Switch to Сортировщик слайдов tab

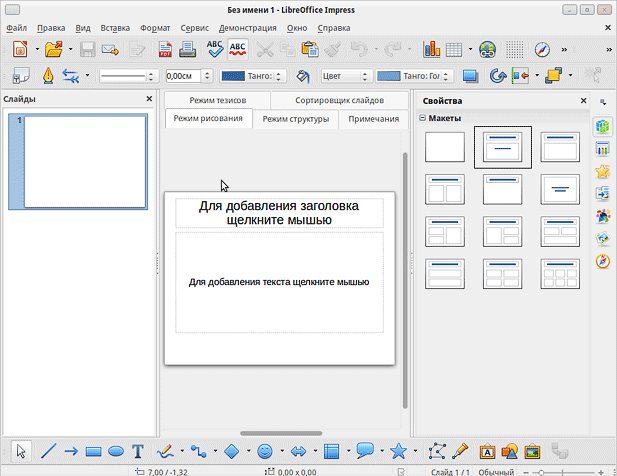pyautogui.click(x=339, y=100)
